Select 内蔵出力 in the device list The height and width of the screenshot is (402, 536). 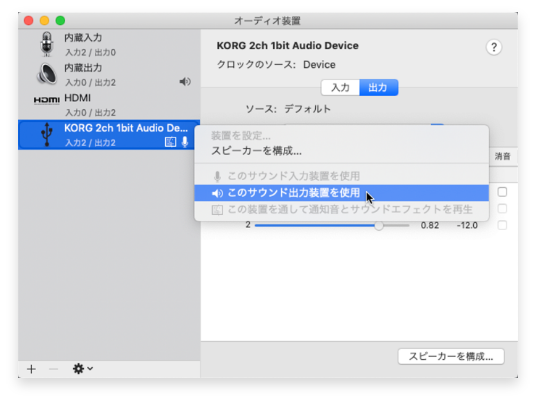click(x=109, y=75)
